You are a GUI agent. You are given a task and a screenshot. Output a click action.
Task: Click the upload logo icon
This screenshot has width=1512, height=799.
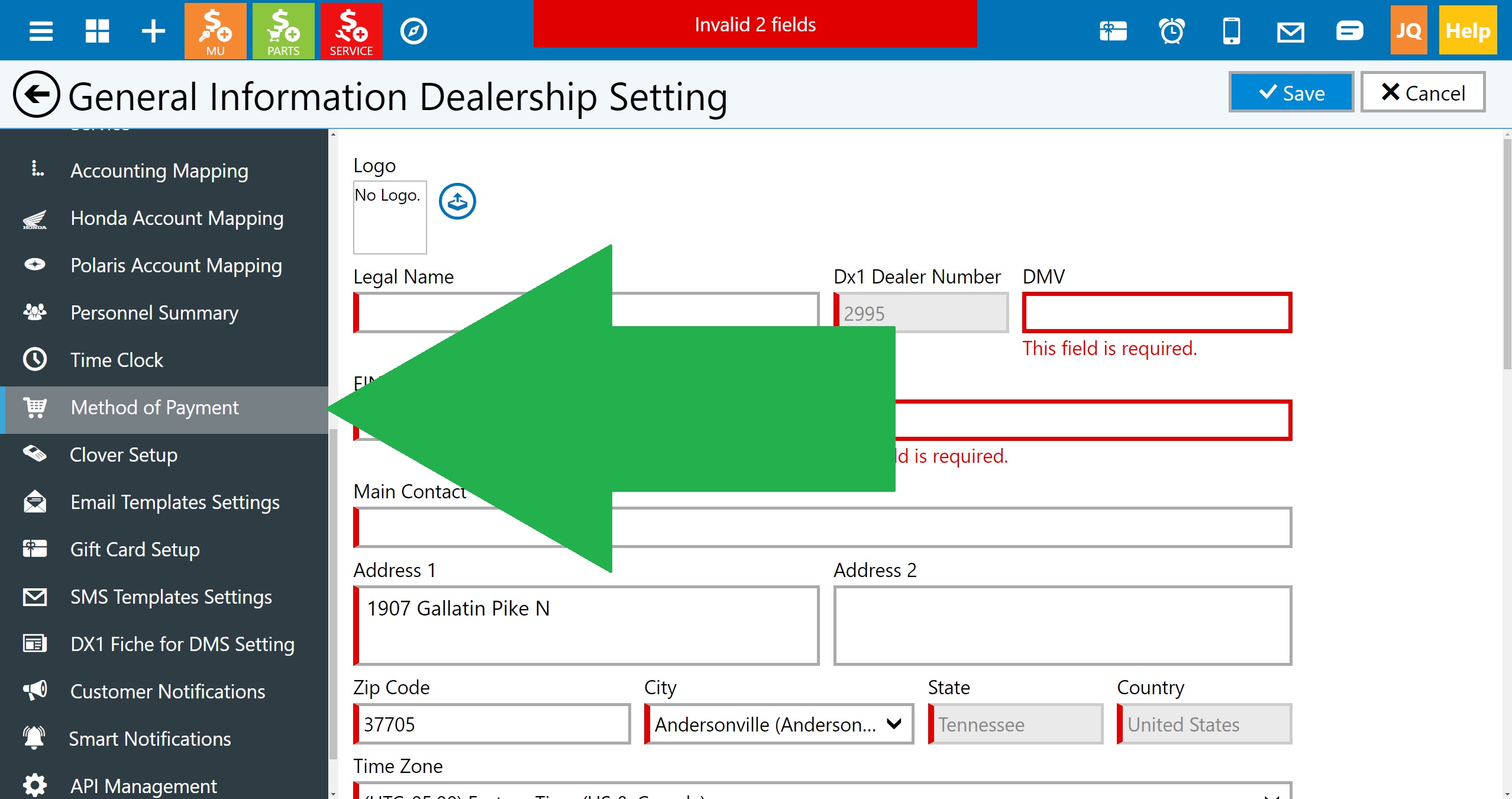pyautogui.click(x=457, y=202)
